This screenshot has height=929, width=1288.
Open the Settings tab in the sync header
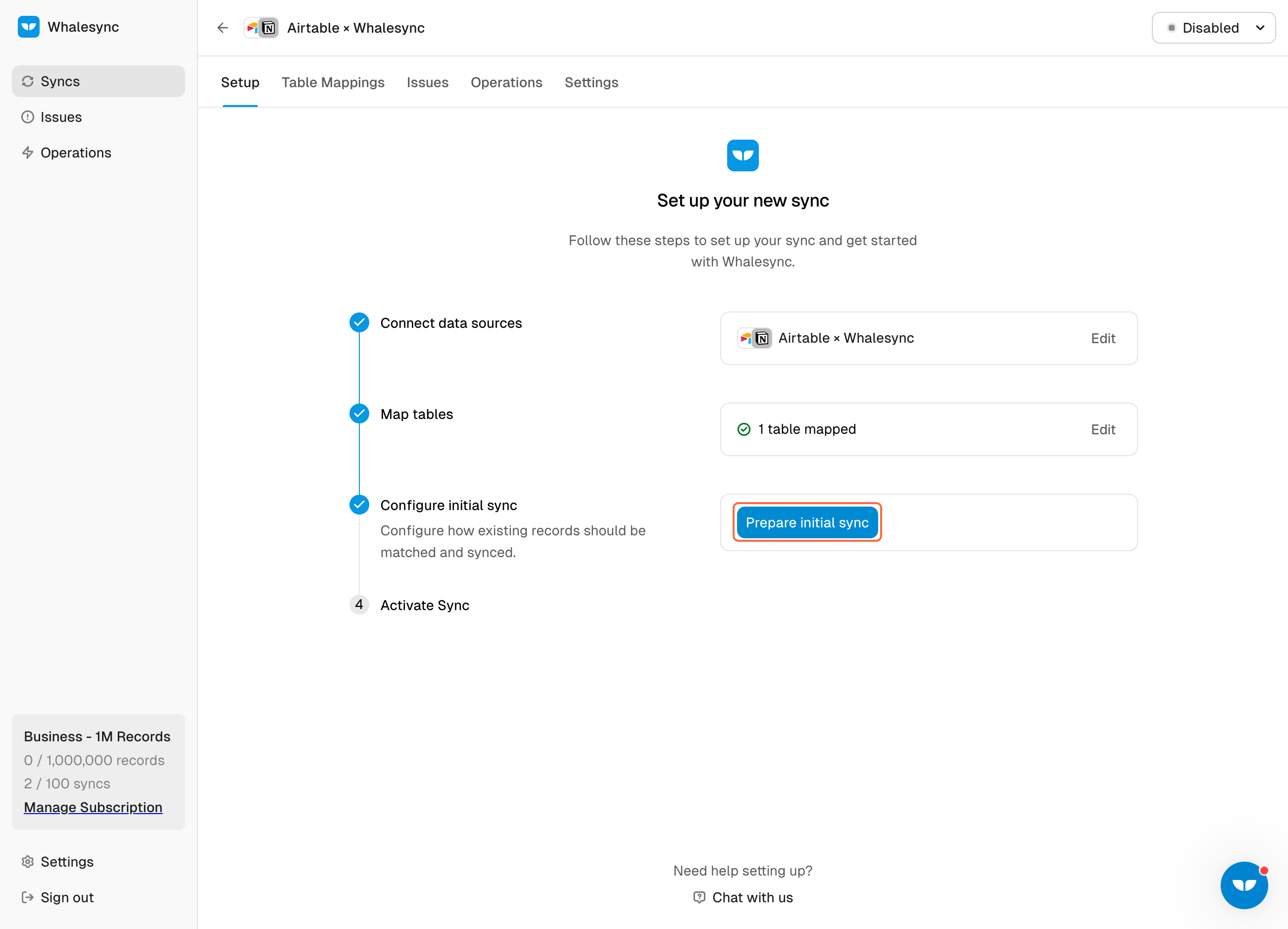click(592, 82)
